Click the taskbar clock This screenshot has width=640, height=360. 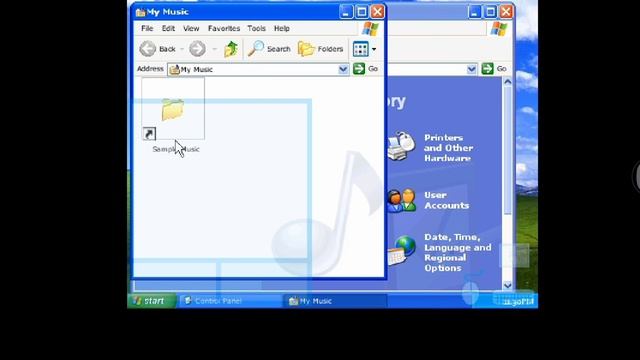(518, 302)
